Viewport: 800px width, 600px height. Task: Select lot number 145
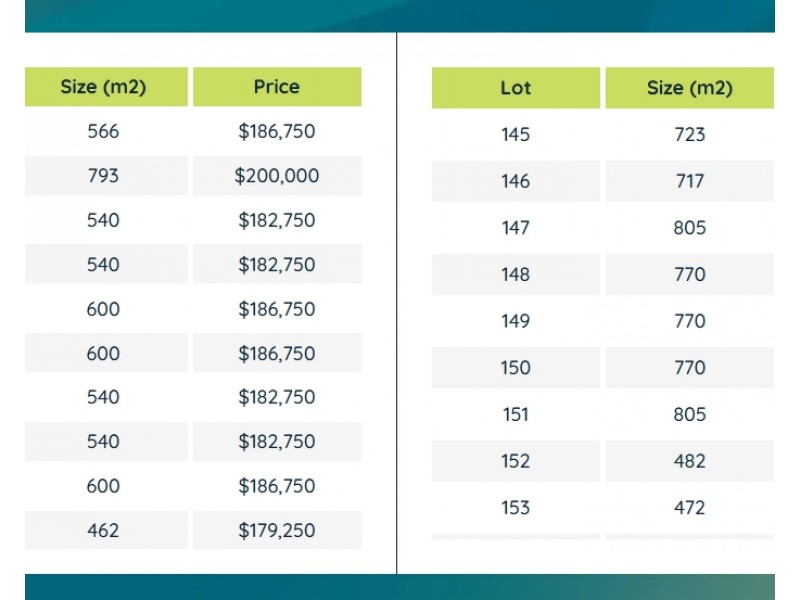click(516, 135)
